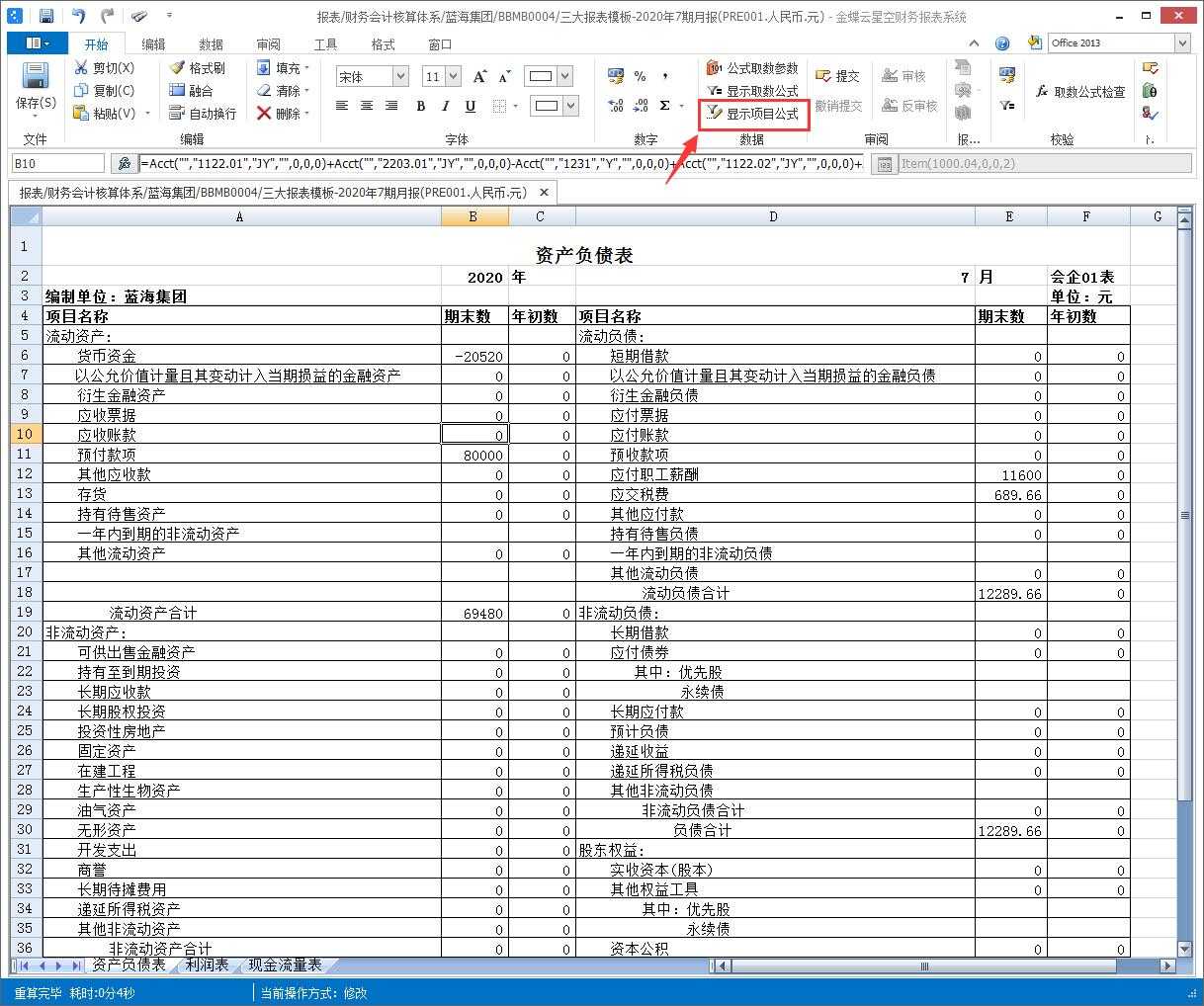Toggle 自动换行 wrap text
This screenshot has height=1006, width=1204.
pyautogui.click(x=202, y=114)
